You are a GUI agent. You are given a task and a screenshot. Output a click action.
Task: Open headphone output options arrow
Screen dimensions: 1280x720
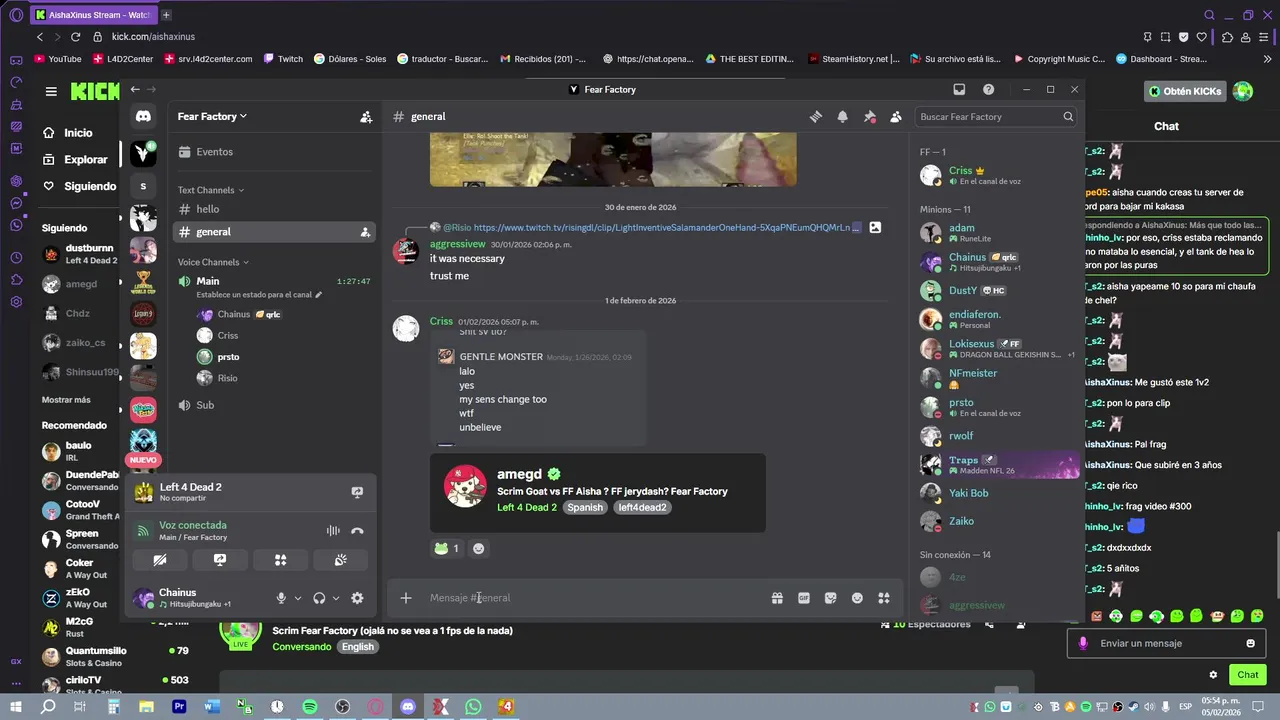[336, 598]
